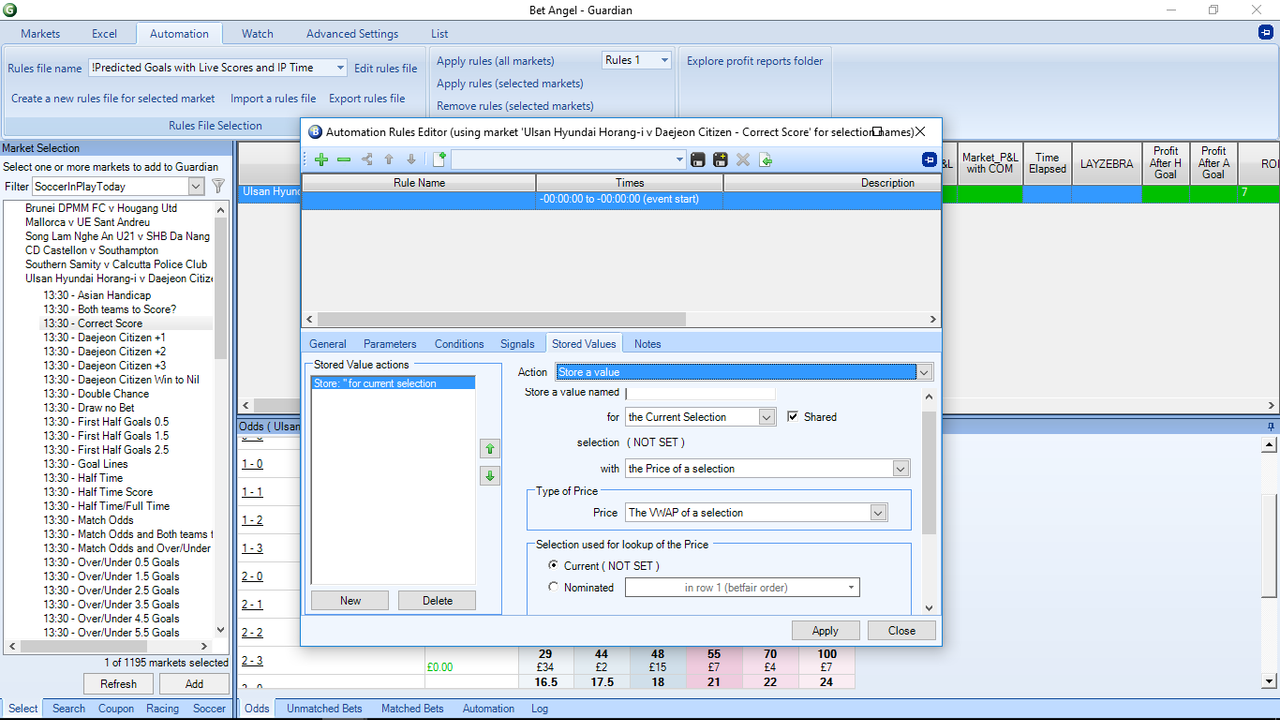Move the rule down with the down arrow icon
The width and height of the screenshot is (1280, 720).
click(411, 159)
